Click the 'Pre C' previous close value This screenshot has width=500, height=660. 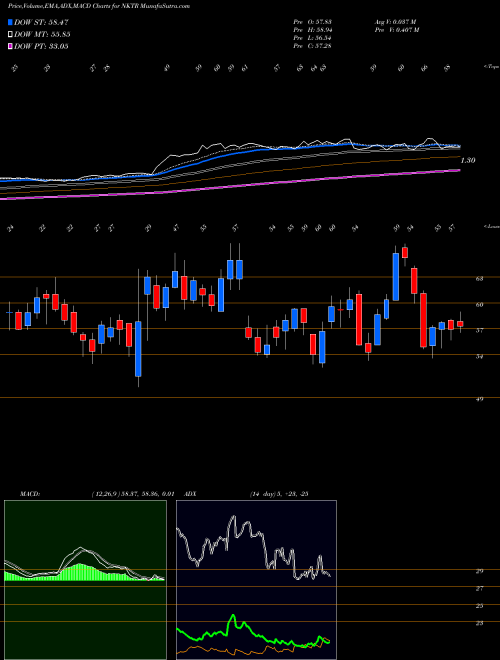tap(313, 46)
